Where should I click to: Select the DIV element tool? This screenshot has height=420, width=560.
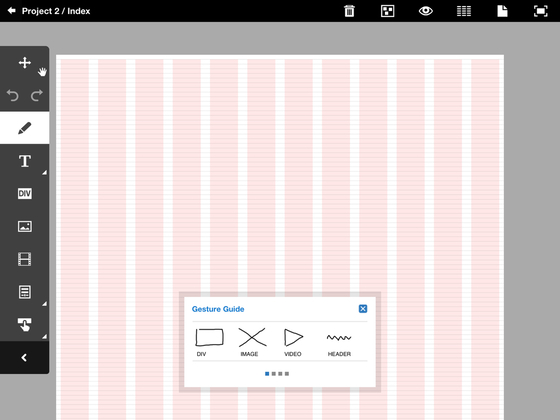(x=25, y=194)
